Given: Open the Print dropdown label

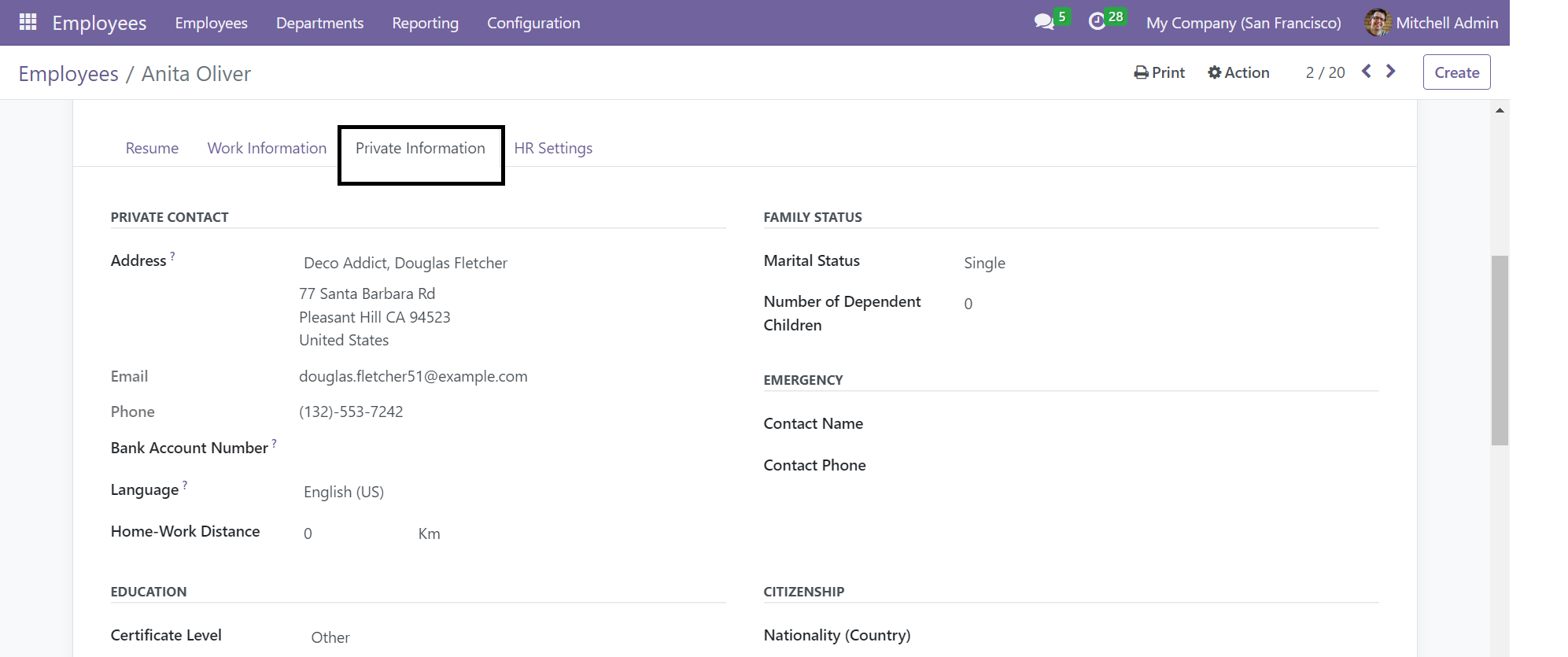Looking at the screenshot, I should pyautogui.click(x=1168, y=72).
